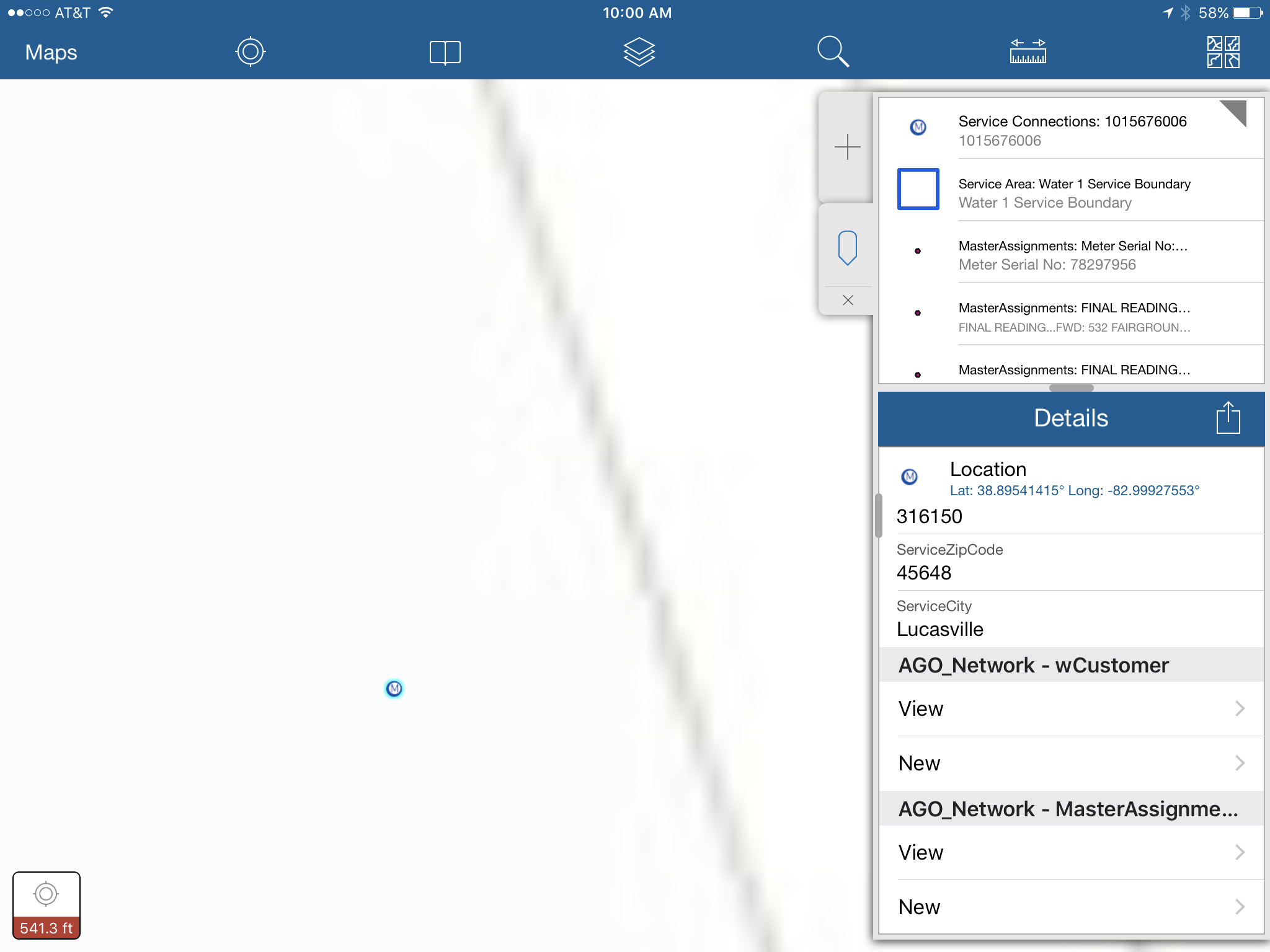
Task: Select the last partially visible MasterAssignments FINAL READING row
Action: (x=1072, y=365)
